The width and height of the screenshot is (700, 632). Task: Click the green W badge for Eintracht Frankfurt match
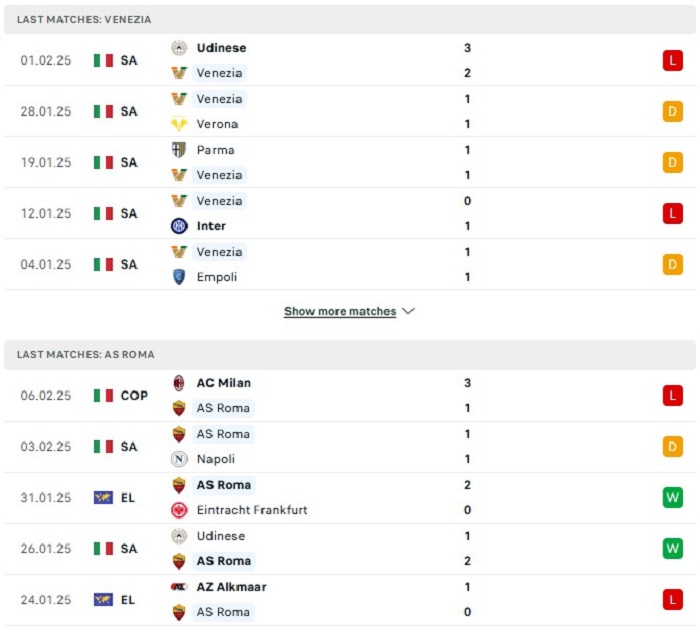(673, 498)
